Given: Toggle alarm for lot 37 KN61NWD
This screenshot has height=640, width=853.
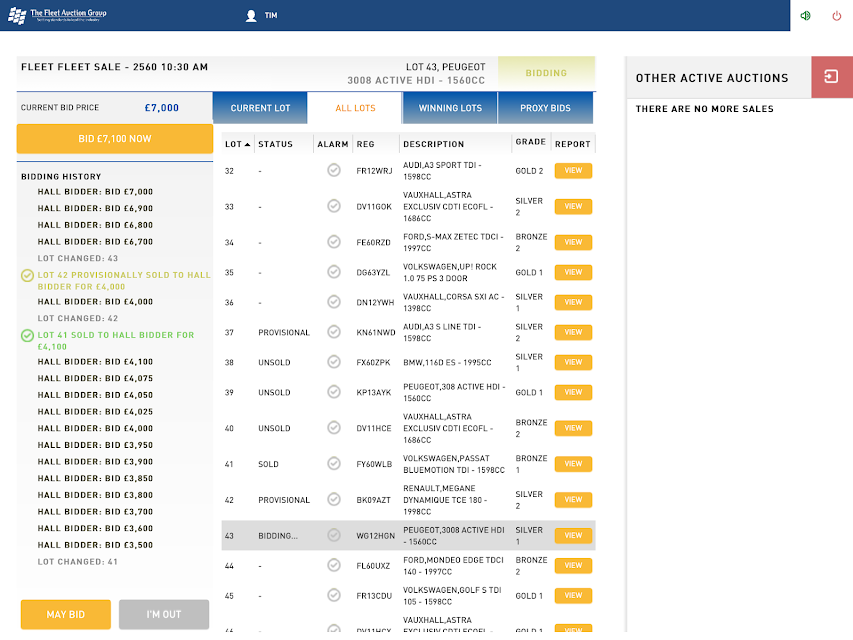Looking at the screenshot, I should pos(334,331).
